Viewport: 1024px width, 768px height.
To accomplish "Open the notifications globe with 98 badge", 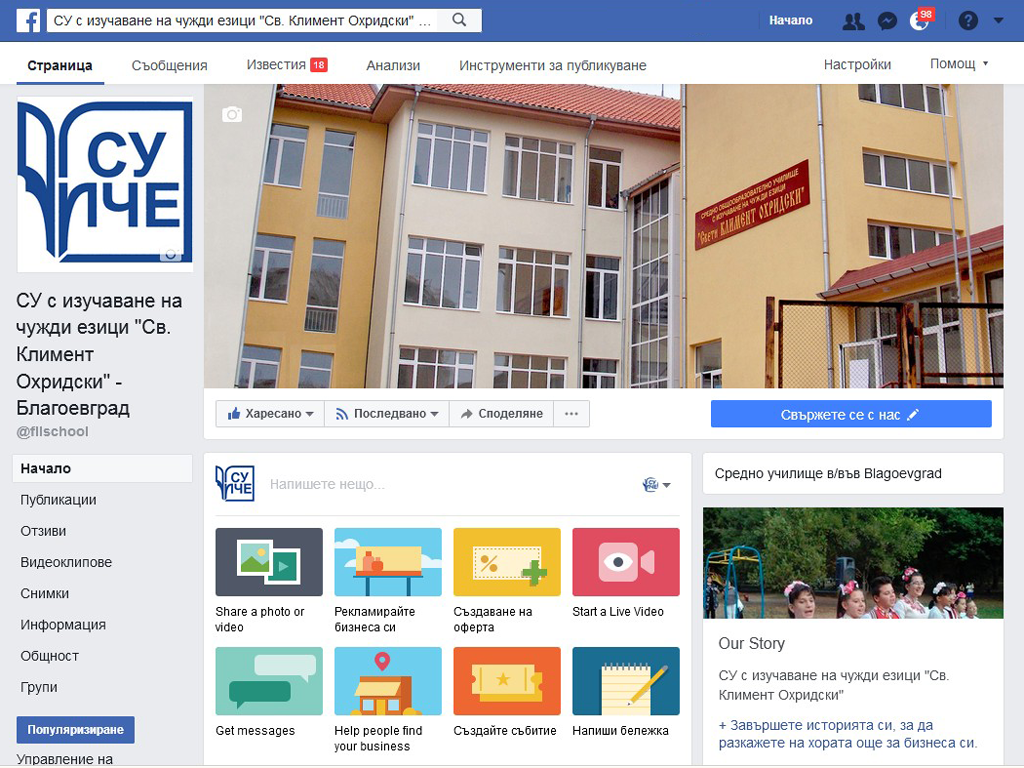I will (x=920, y=20).
